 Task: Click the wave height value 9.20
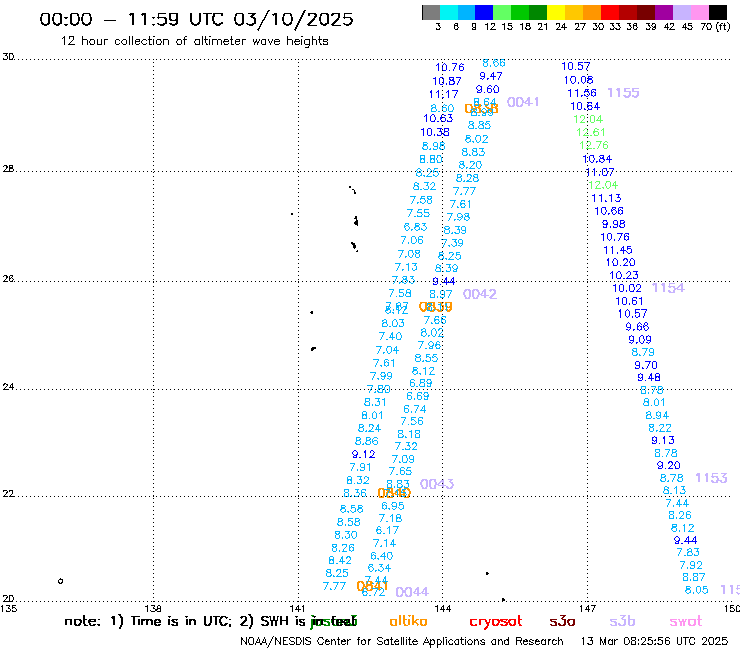click(x=668, y=465)
